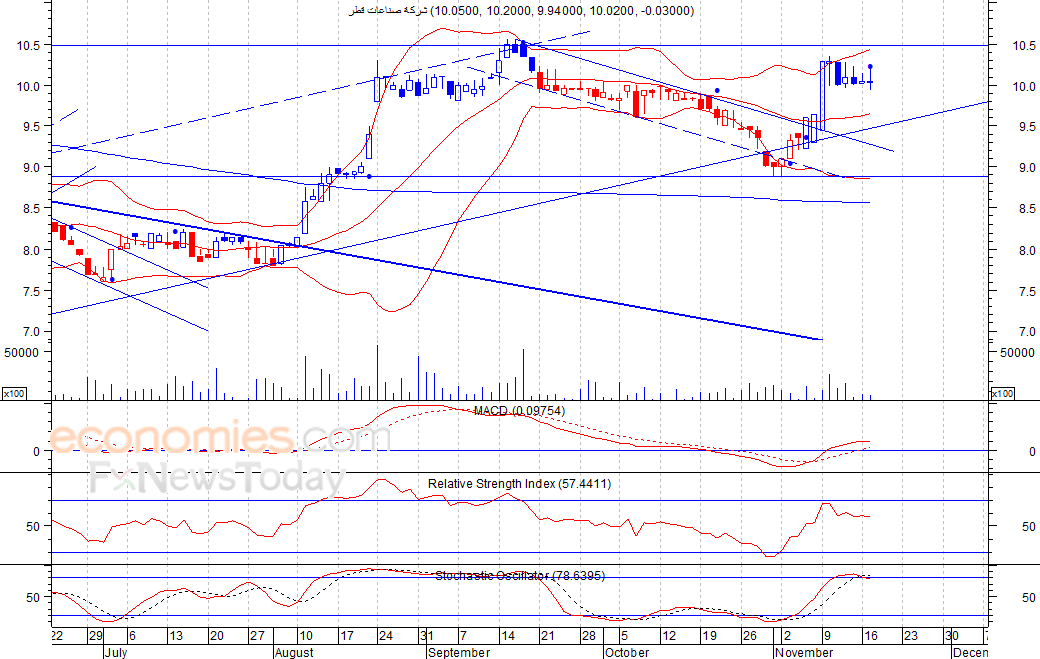Select the Relative Strength Index label
The height and width of the screenshot is (659, 1040).
(x=519, y=484)
